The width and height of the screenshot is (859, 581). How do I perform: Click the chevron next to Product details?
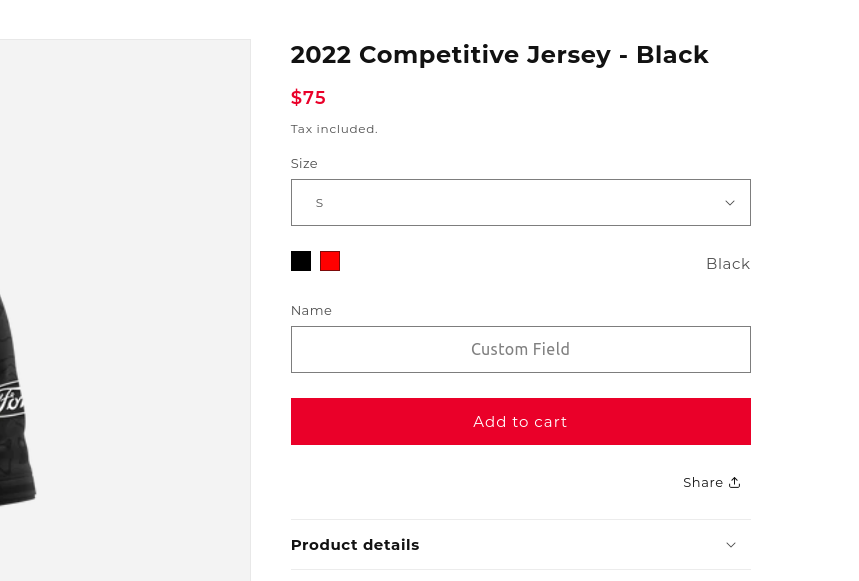[x=731, y=545]
